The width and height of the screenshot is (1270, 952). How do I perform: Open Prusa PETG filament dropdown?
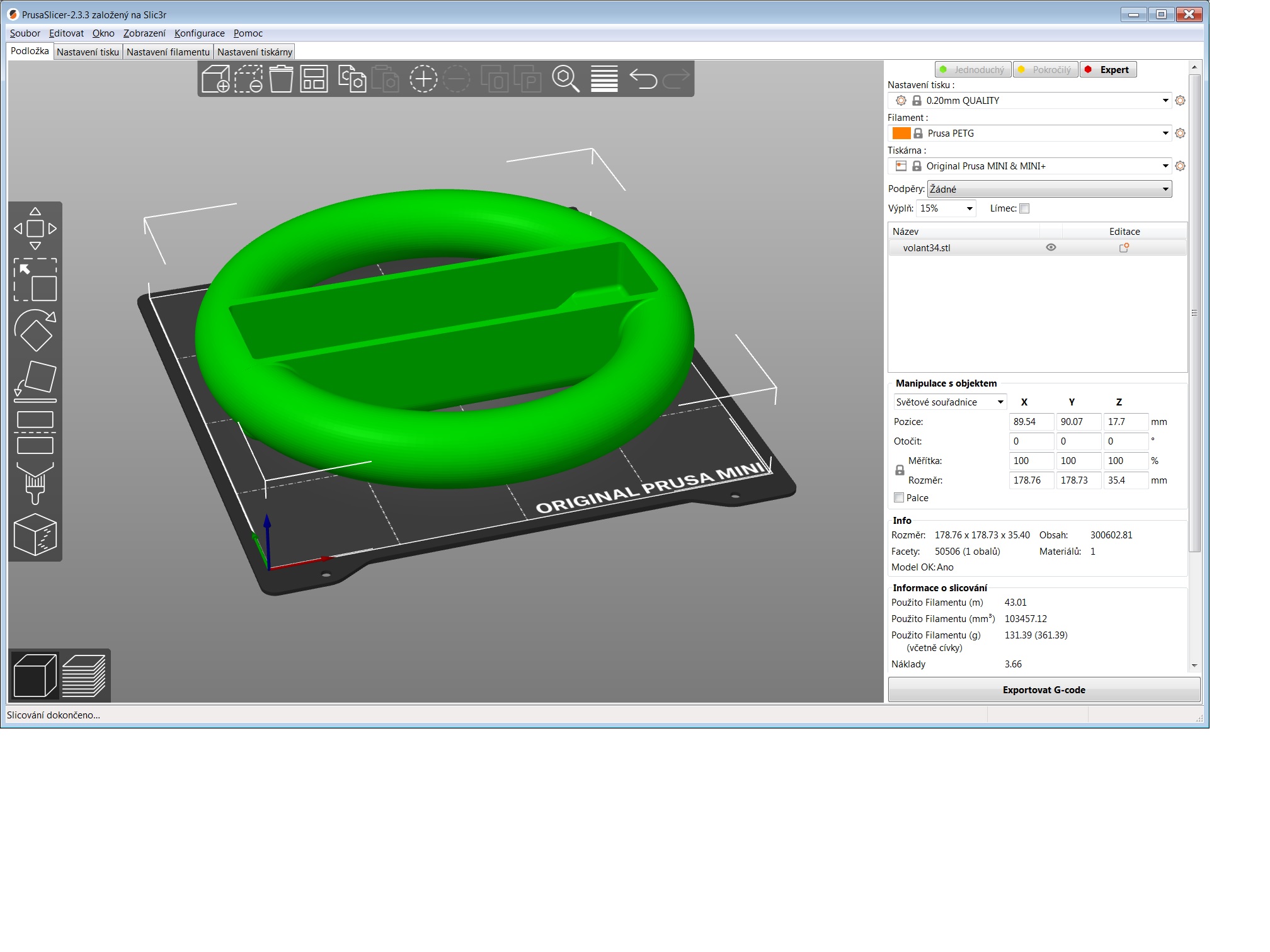pos(1030,133)
